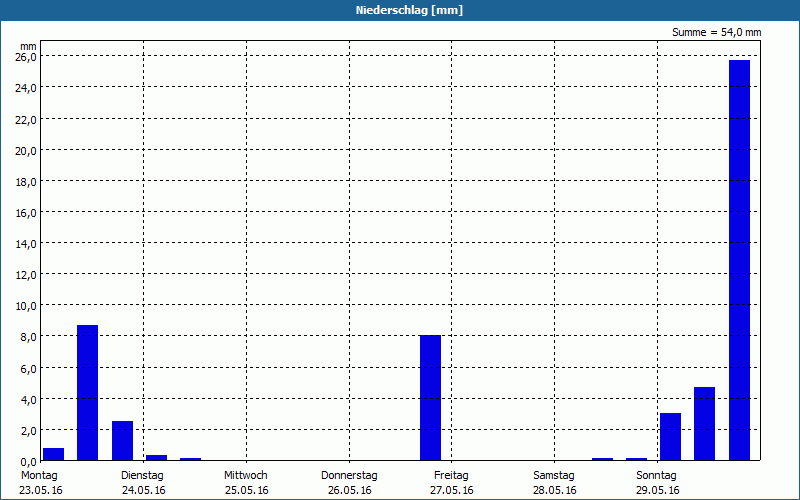This screenshot has width=800, height=500.
Task: Click the 20,0 y-axis label
Action: pyautogui.click(x=26, y=151)
